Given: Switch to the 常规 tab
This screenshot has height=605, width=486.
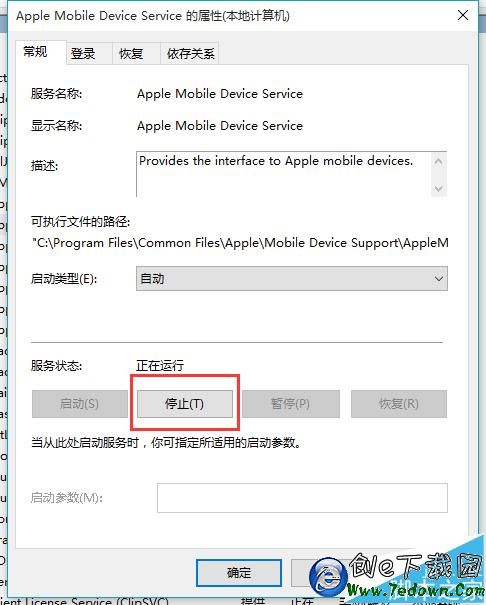Looking at the screenshot, I should pos(35,52).
